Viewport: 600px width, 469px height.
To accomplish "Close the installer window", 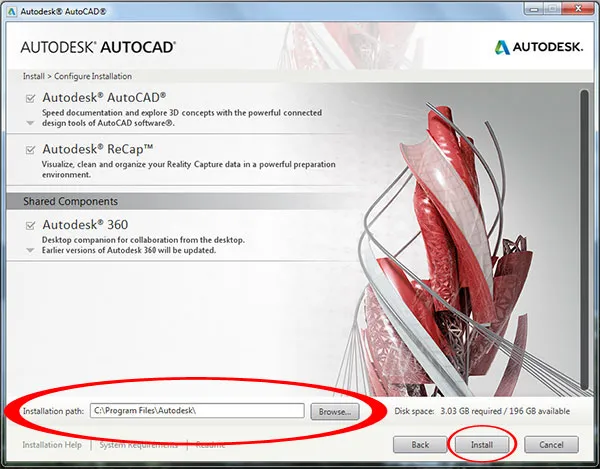I will coord(579,8).
